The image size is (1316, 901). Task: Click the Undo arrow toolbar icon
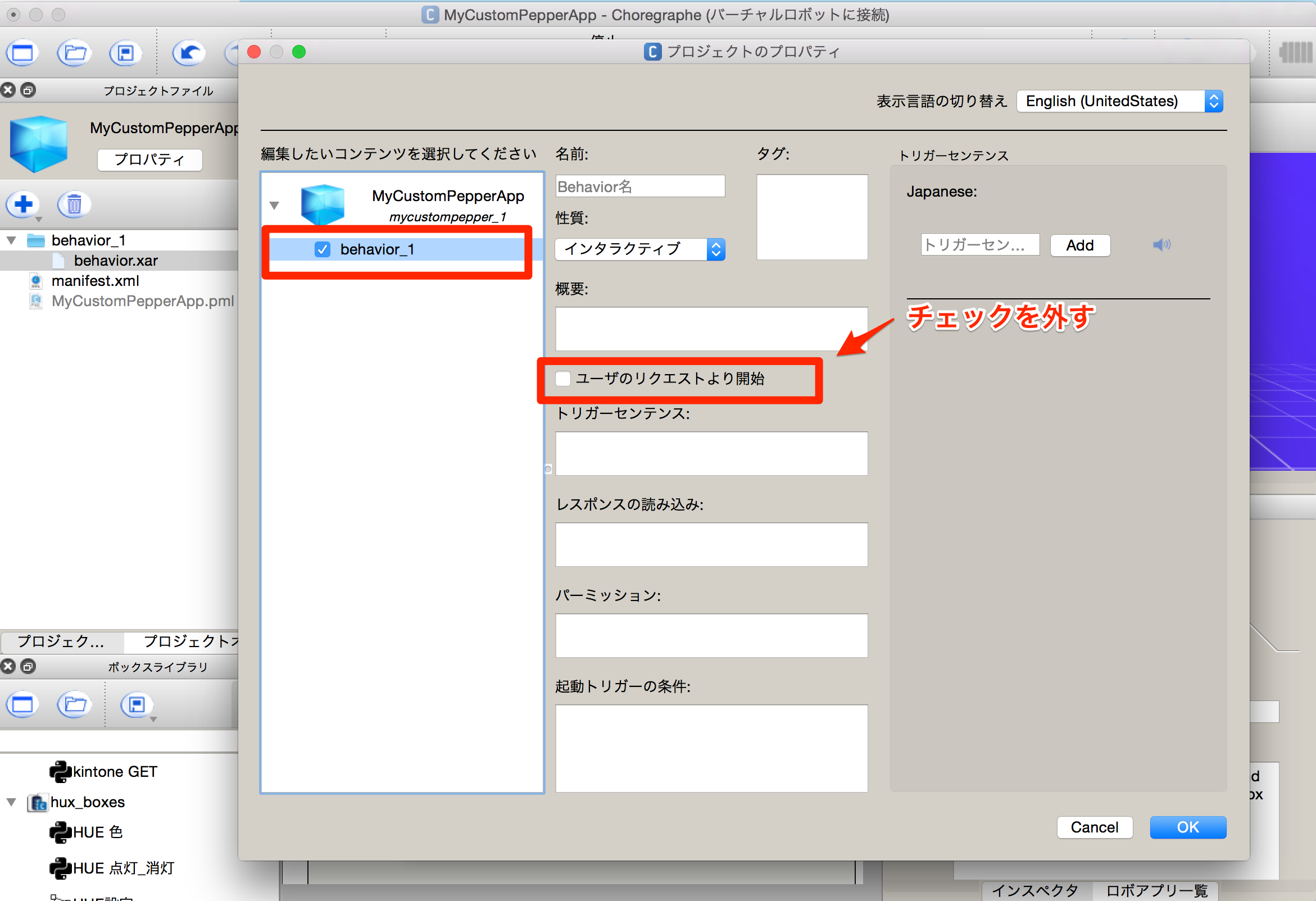pyautogui.click(x=189, y=54)
